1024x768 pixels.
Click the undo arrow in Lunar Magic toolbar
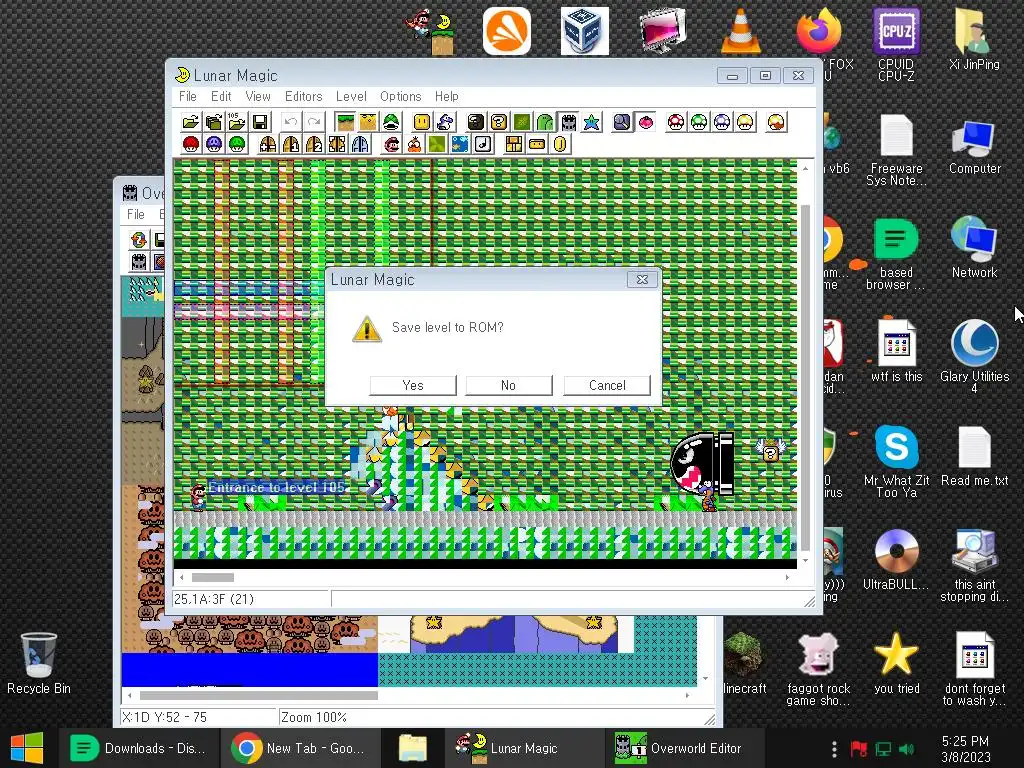pyautogui.click(x=291, y=122)
